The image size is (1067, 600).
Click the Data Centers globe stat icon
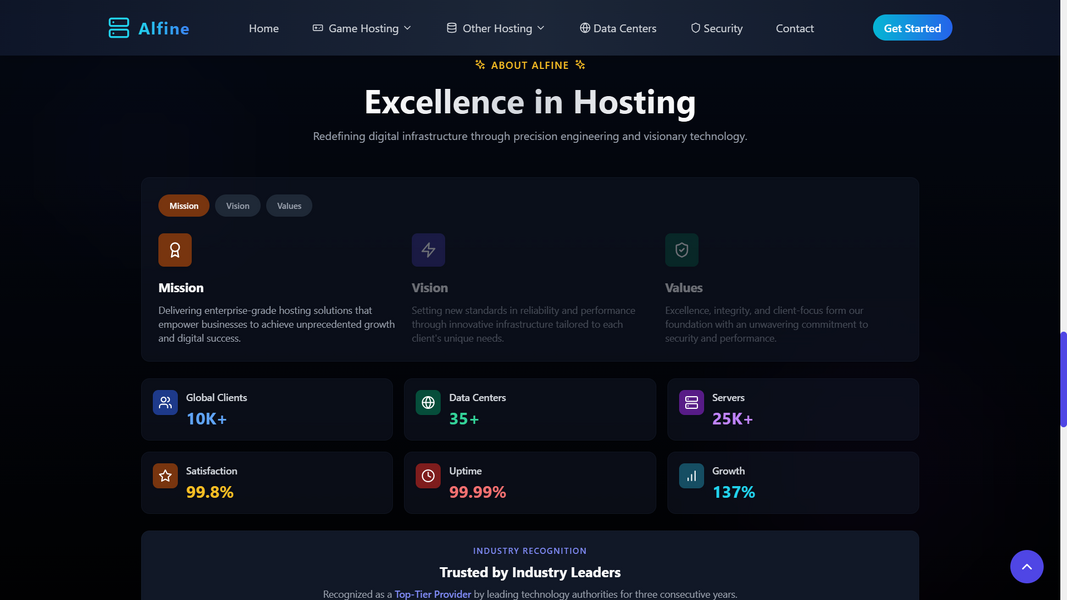tap(428, 403)
